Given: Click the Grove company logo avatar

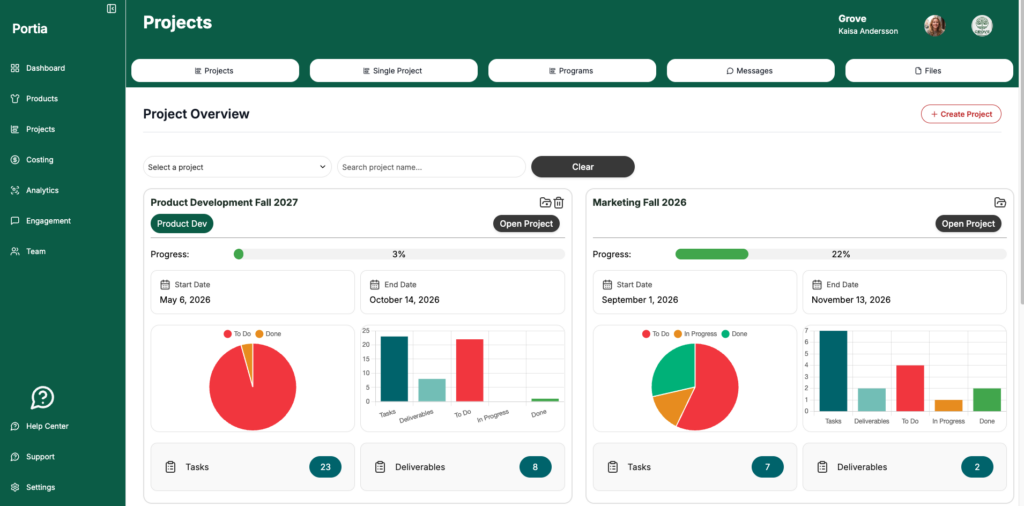Looking at the screenshot, I should point(982,25).
